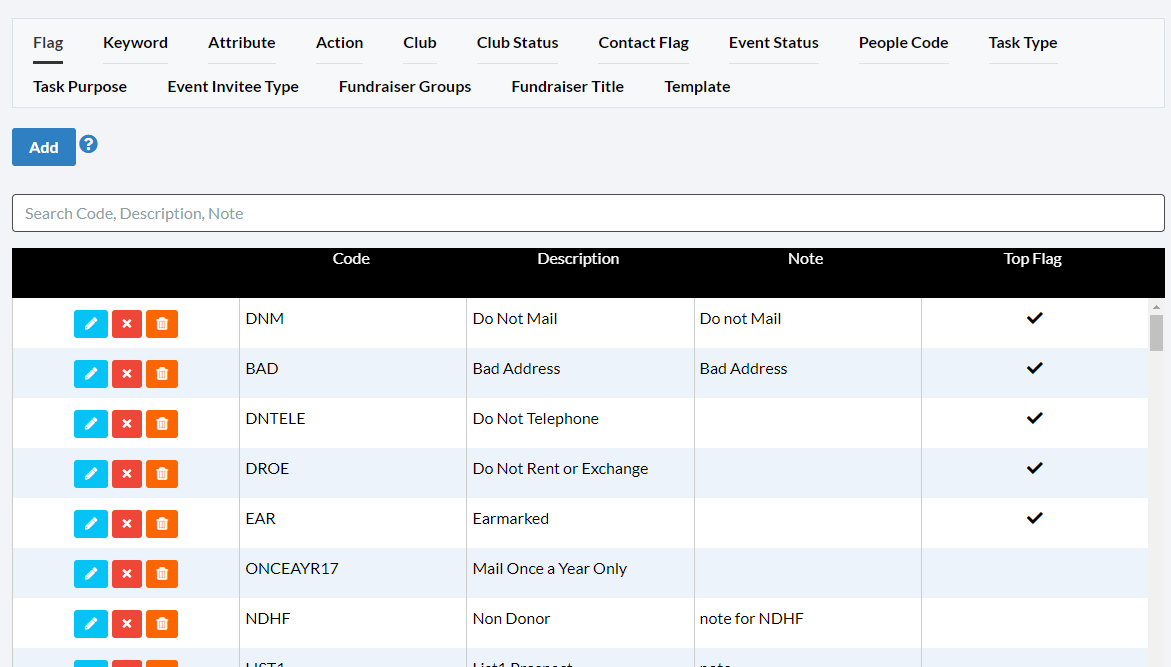Switch to the Flag tab
This screenshot has width=1171, height=667.
48,43
